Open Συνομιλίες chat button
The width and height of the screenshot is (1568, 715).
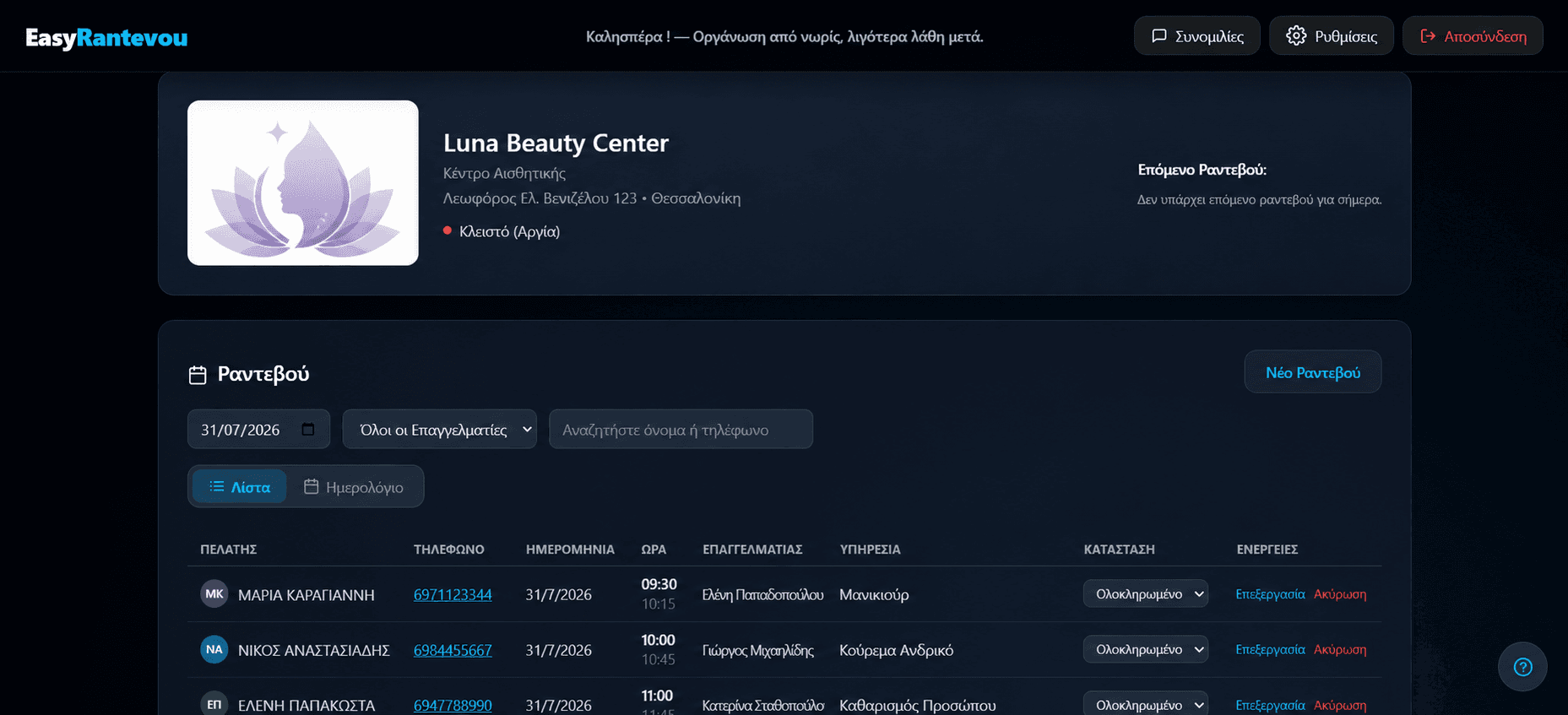tap(1196, 36)
